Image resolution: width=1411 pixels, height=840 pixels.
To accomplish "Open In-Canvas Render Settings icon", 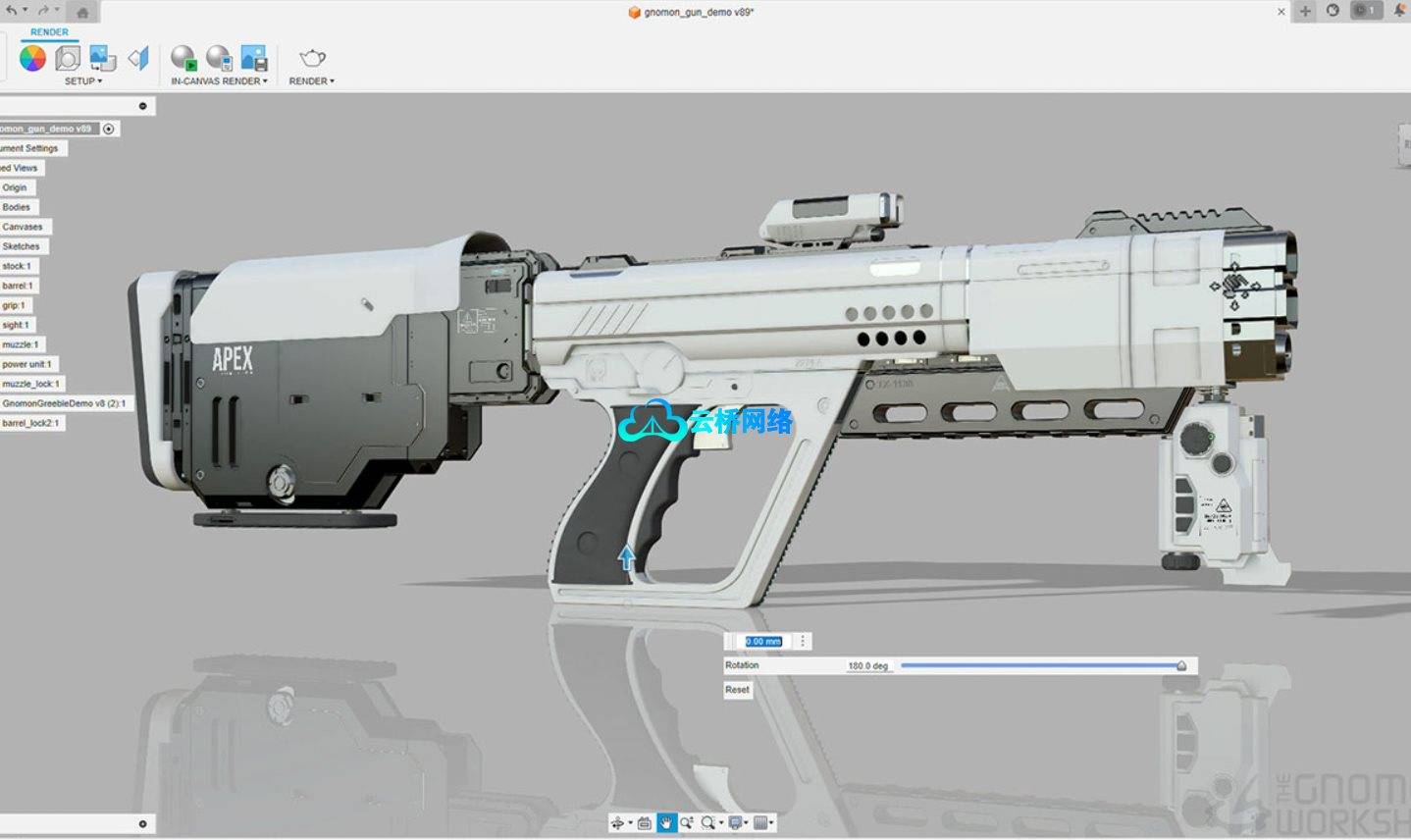I will point(219,59).
